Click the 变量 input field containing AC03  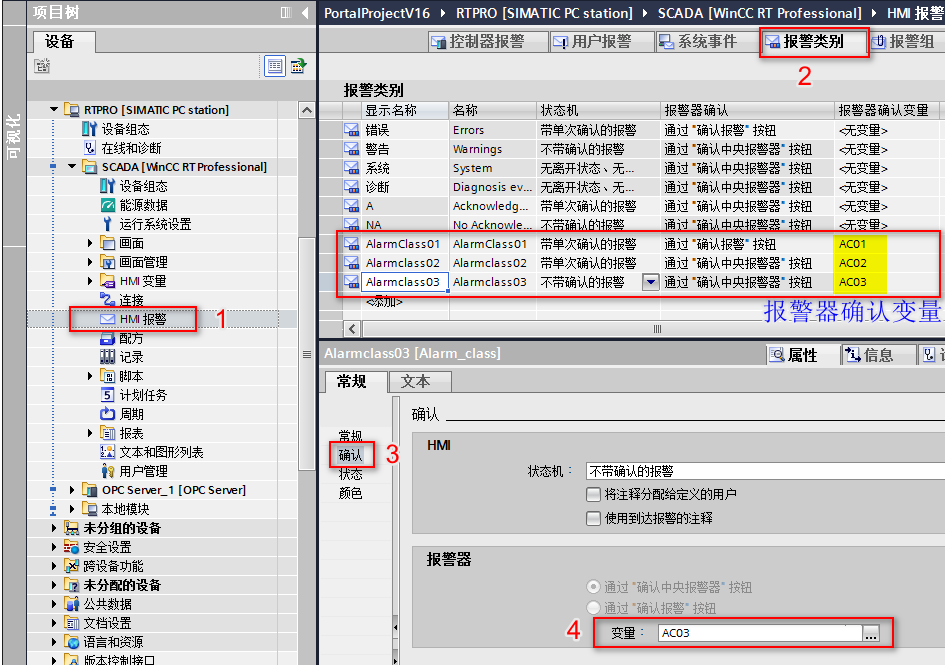759,633
